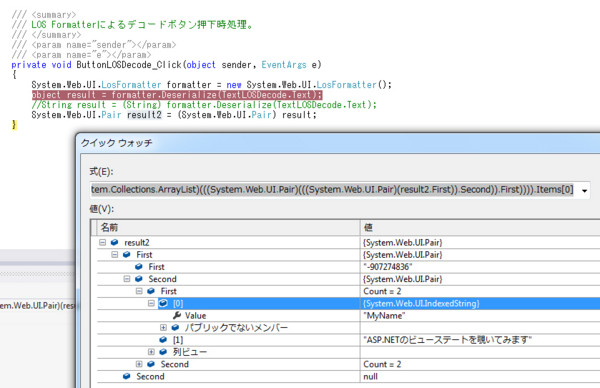This screenshot has height=388, width=600.
Task: Select the [1] row name
Action: [x=178, y=340]
